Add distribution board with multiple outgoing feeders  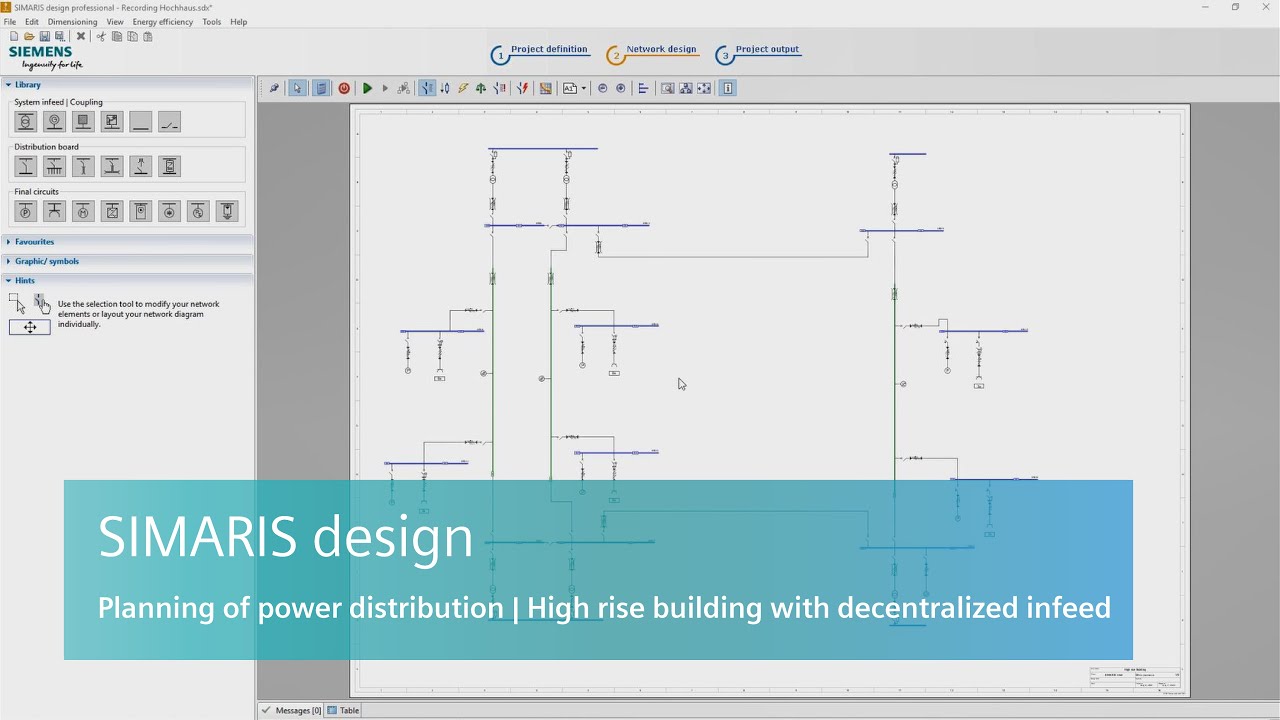click(x=55, y=166)
